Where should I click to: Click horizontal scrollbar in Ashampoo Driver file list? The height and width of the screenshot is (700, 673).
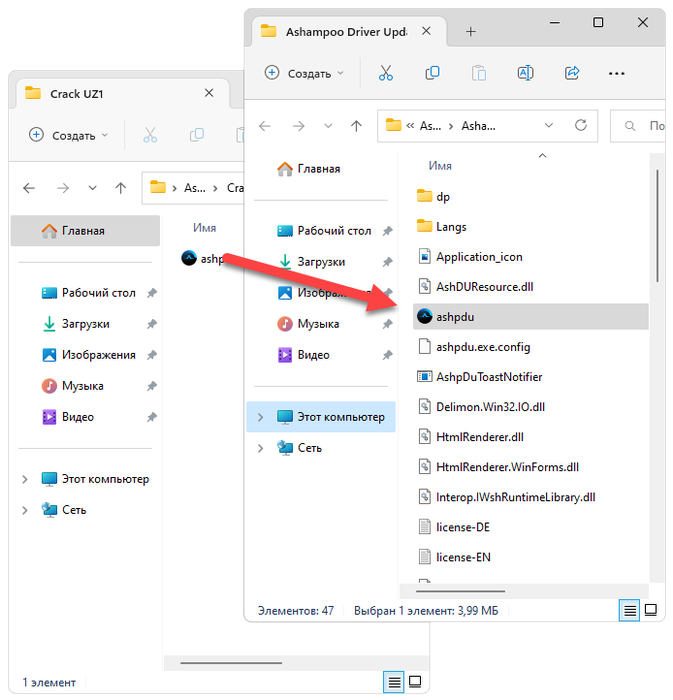coord(460,591)
